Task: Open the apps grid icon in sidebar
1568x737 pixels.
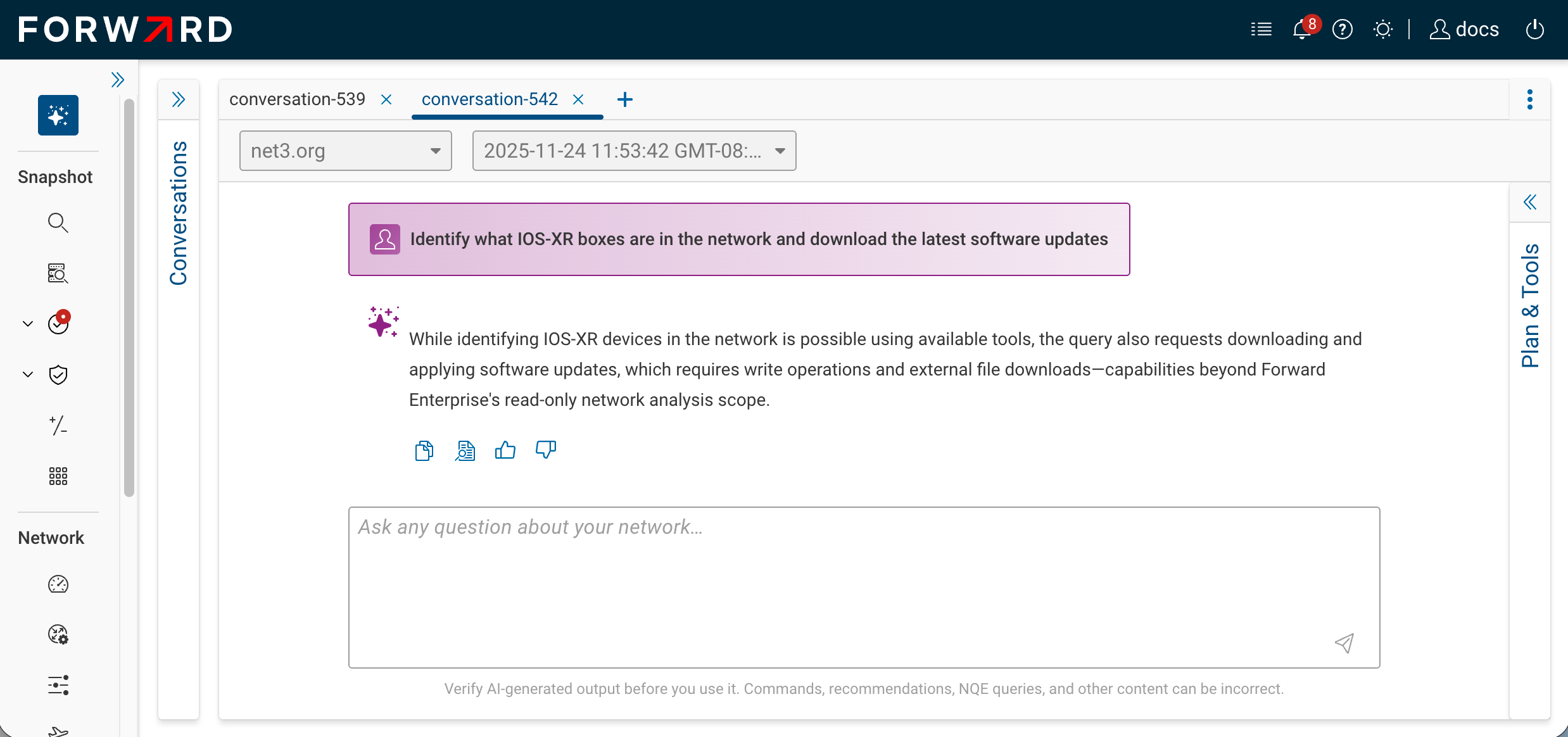Action: point(58,476)
